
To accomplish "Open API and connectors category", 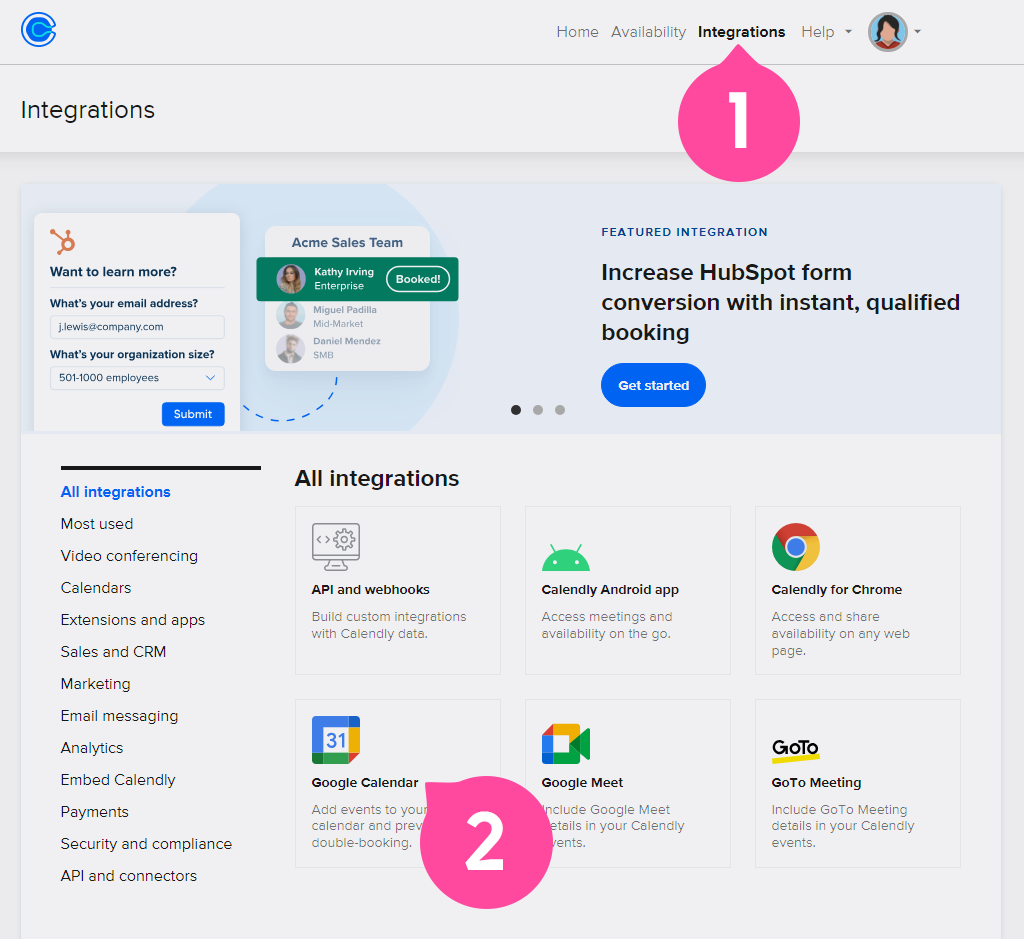I will [129, 876].
